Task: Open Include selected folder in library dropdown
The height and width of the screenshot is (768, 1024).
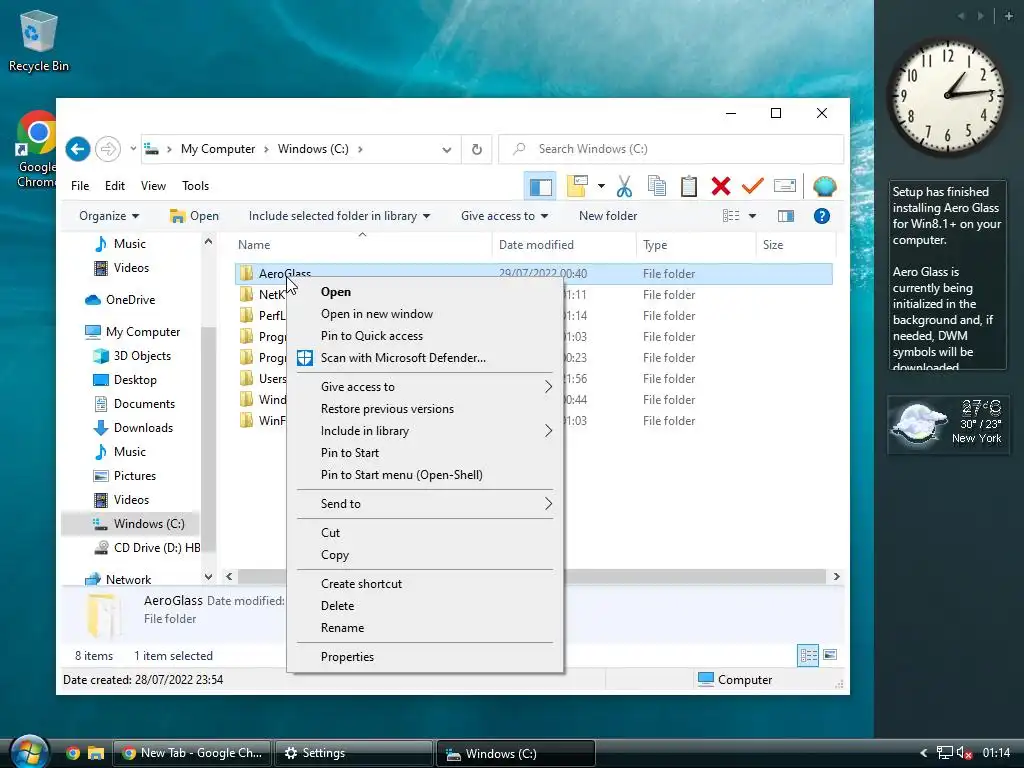Action: (x=339, y=216)
